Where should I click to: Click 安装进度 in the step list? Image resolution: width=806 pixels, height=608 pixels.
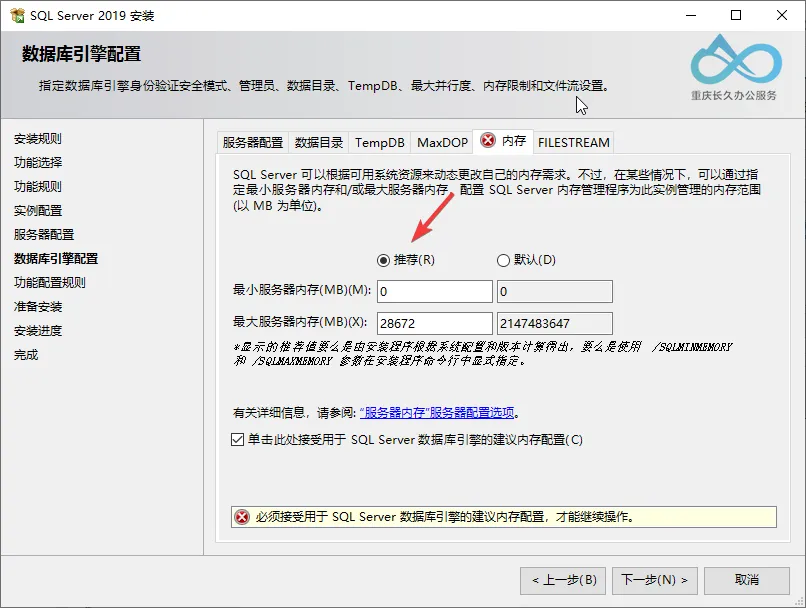(38, 330)
